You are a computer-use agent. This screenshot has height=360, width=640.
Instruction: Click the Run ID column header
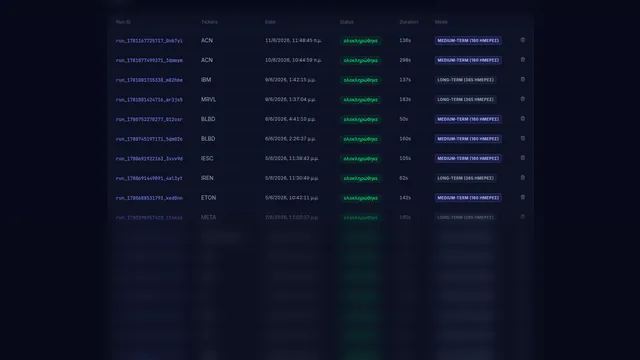[x=123, y=22]
